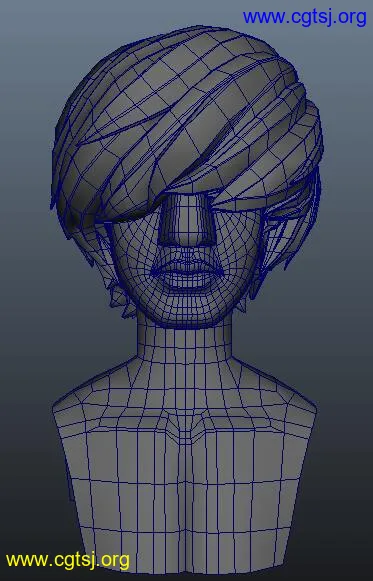Open the blue www.cgtsj.org watermark link

coord(304,18)
